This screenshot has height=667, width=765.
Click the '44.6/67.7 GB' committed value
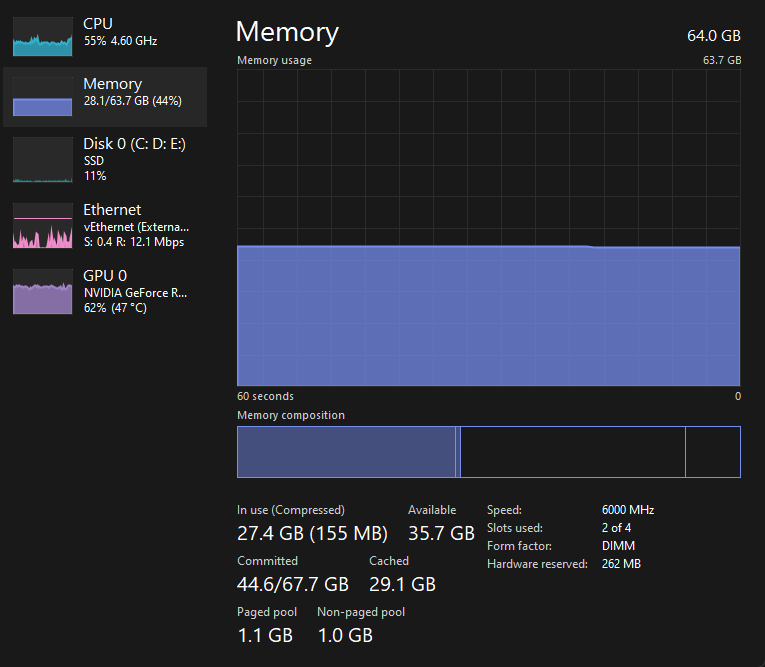click(x=293, y=584)
